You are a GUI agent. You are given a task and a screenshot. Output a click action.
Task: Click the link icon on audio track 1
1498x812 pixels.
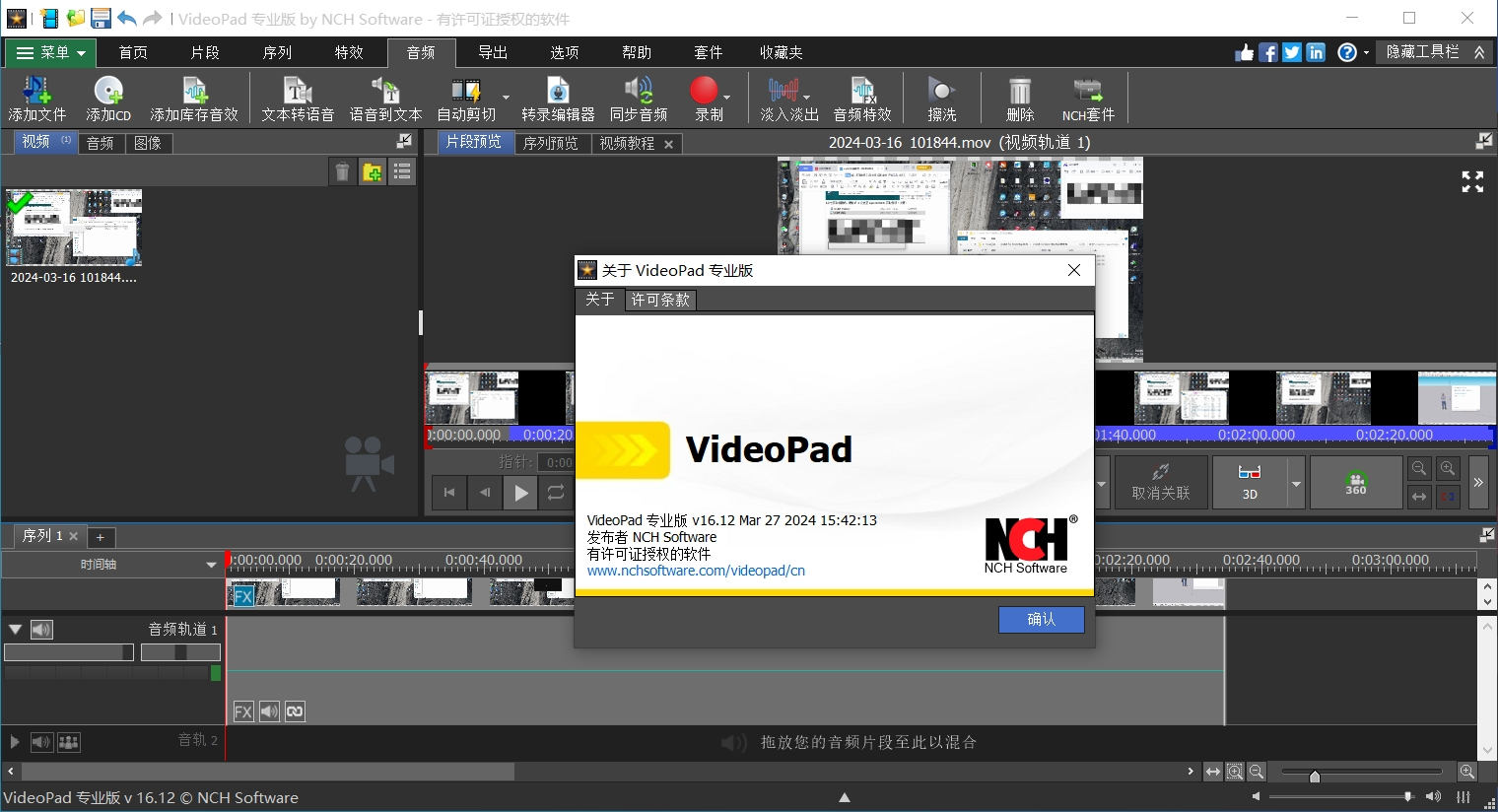[295, 711]
